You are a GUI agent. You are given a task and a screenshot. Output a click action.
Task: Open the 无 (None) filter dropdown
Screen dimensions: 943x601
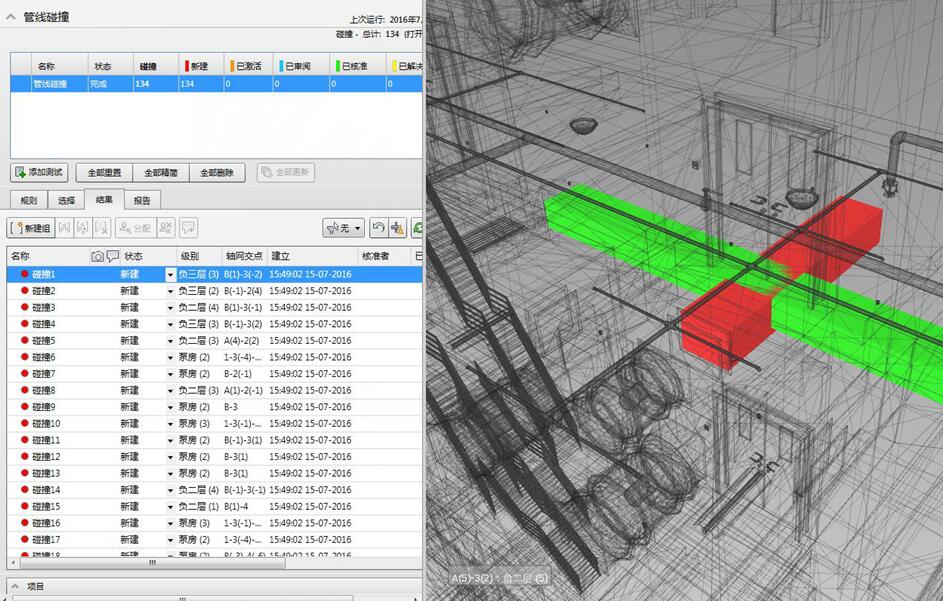click(343, 228)
